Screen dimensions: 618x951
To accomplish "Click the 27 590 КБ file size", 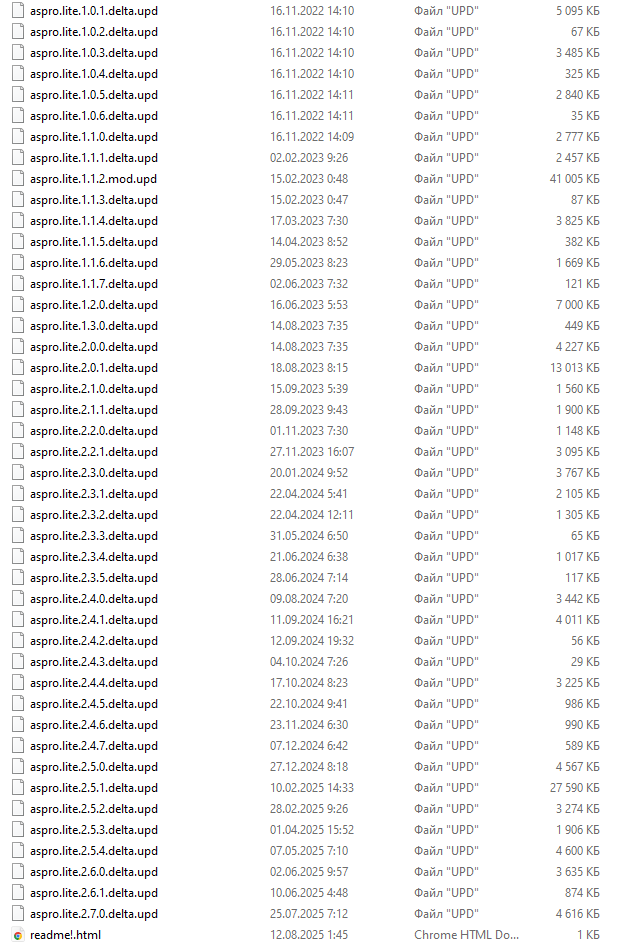I will [x=574, y=788].
